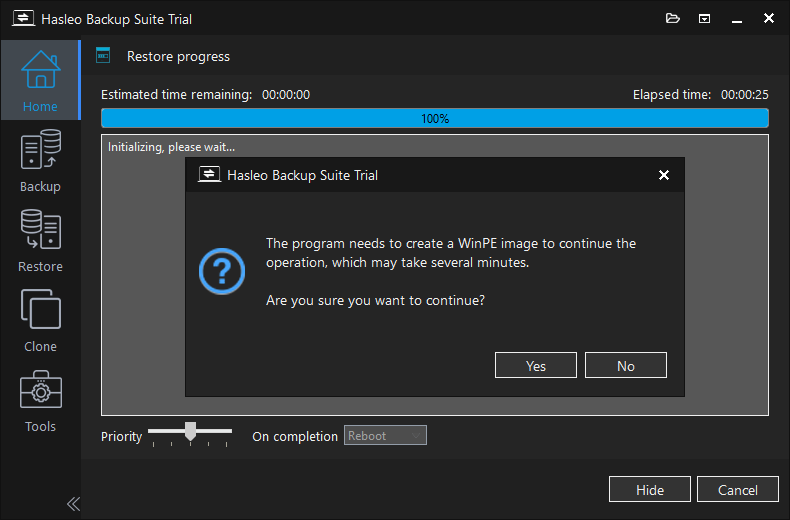Open the Restore section in sidebar
Viewport: 790px width, 520px height.
point(40,241)
